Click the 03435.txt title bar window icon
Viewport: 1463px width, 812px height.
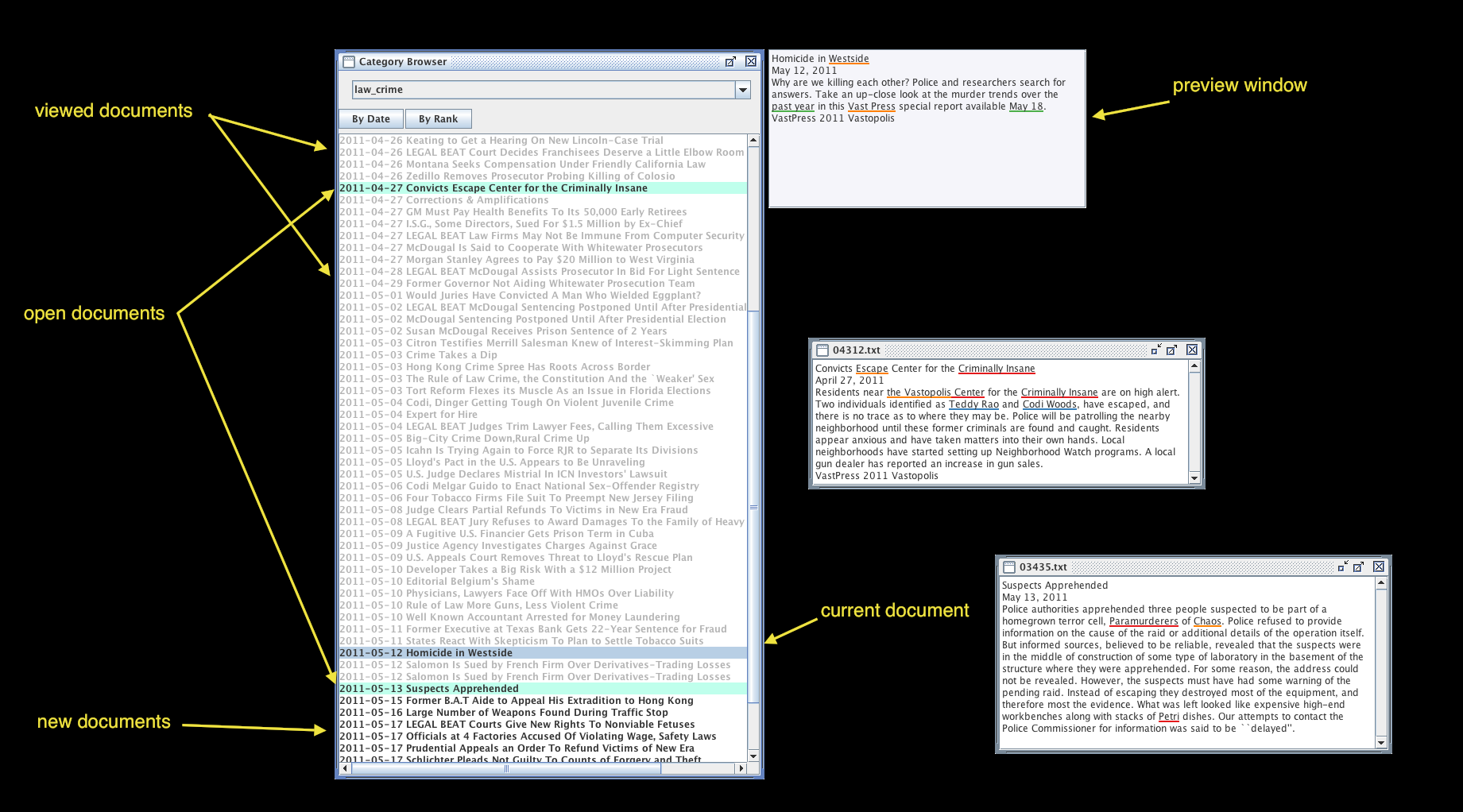[1009, 567]
